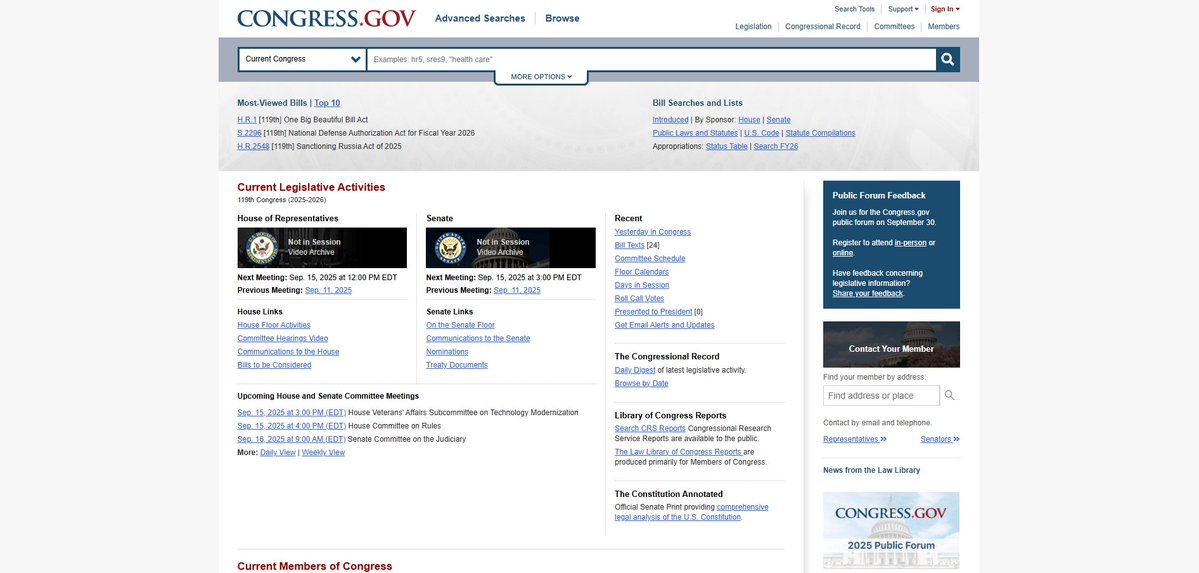Open Advanced Searches
This screenshot has width=1199, height=573.
480,18
